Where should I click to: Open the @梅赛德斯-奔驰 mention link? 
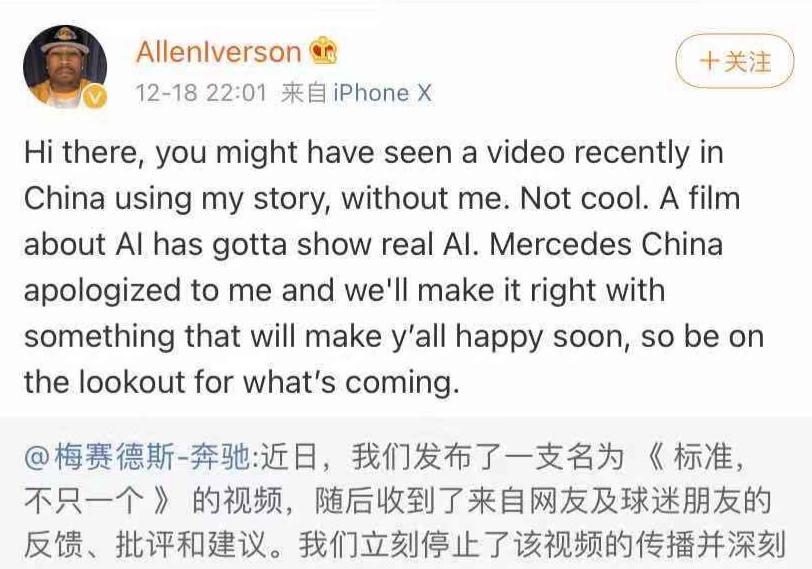(137, 457)
